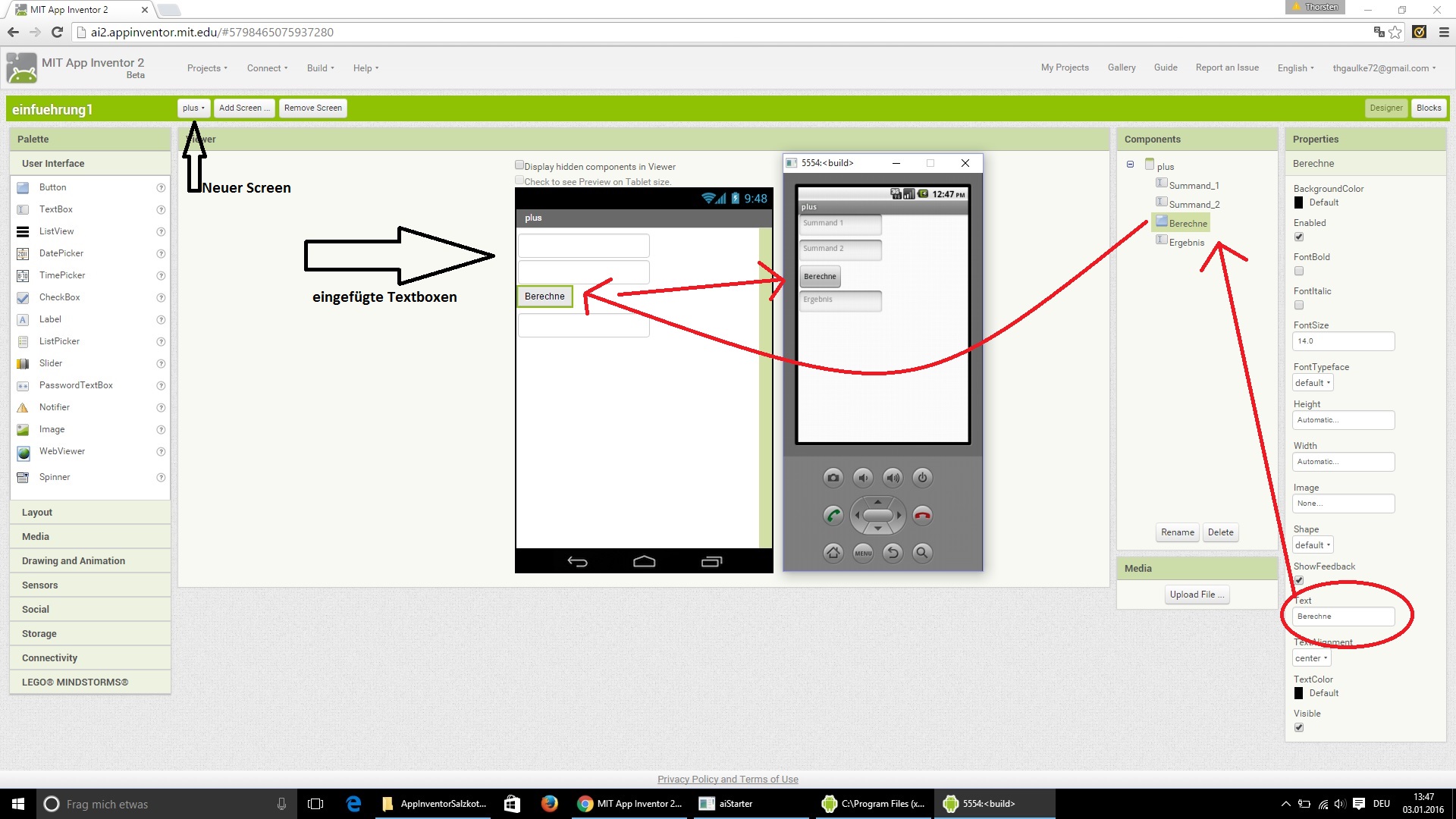The width and height of the screenshot is (1456, 819).
Task: Collapse the plus screen tree node
Action: pyautogui.click(x=1130, y=165)
